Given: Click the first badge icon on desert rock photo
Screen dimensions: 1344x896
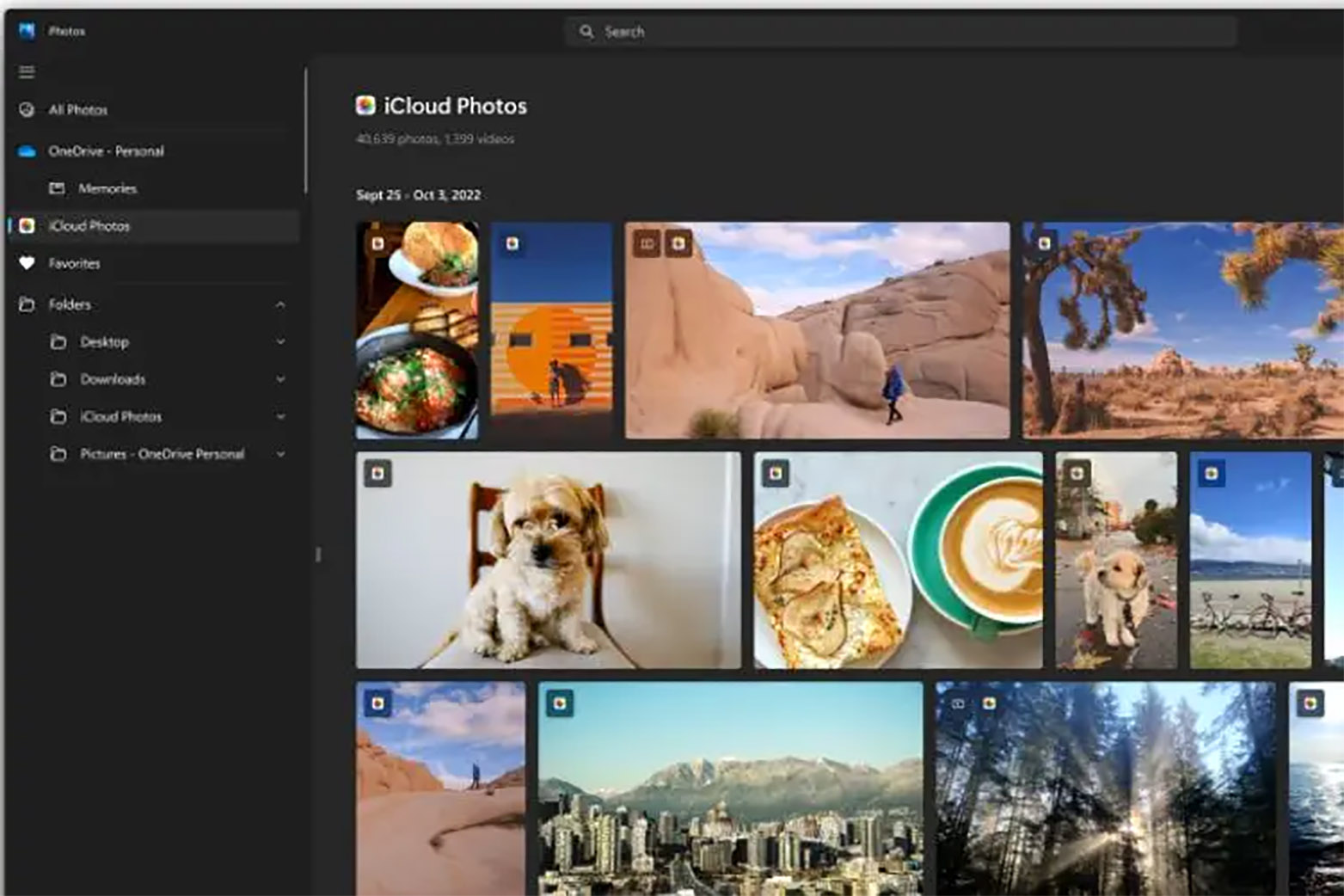Looking at the screenshot, I should [x=647, y=244].
